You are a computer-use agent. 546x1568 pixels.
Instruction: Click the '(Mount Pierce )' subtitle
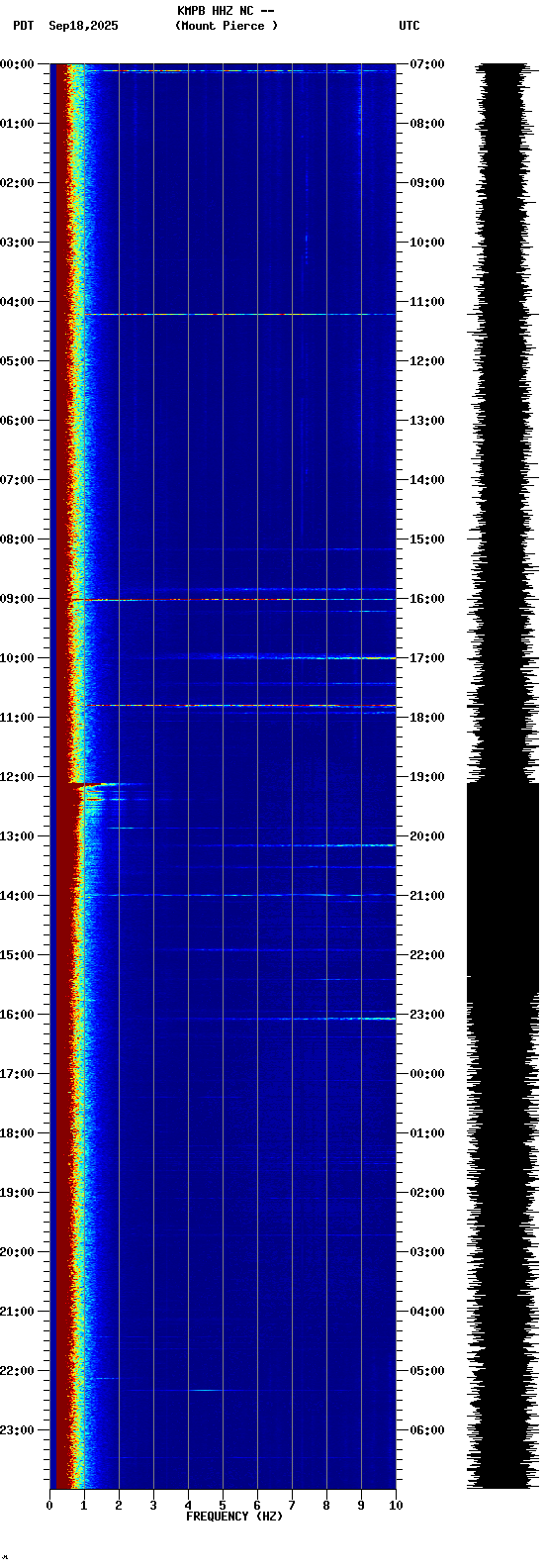click(227, 26)
